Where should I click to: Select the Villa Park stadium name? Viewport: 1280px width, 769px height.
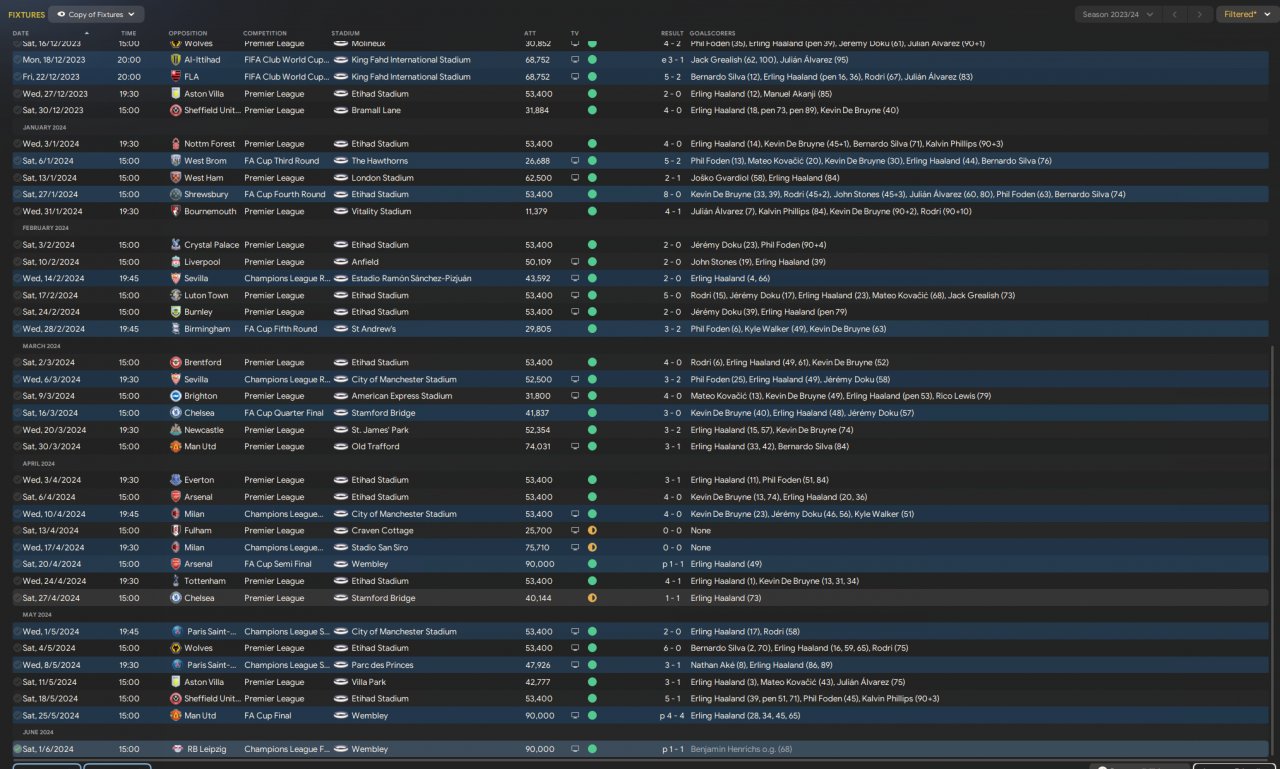coord(369,682)
